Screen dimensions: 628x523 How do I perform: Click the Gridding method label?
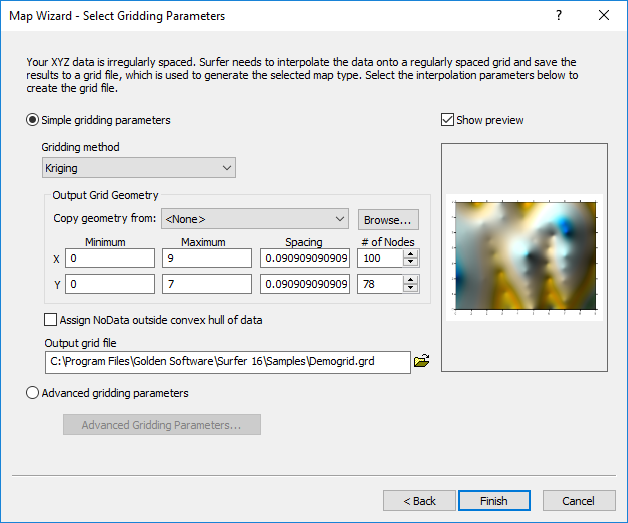tap(81, 147)
